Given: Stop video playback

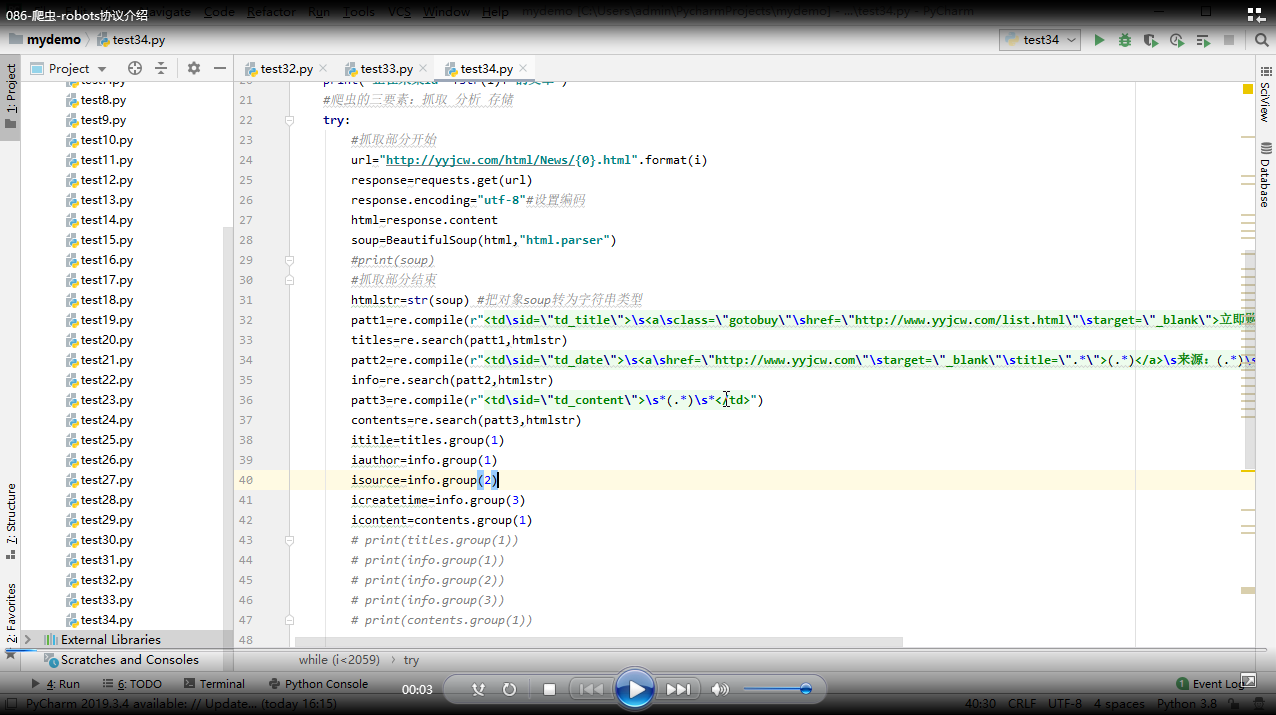Looking at the screenshot, I should (x=549, y=689).
